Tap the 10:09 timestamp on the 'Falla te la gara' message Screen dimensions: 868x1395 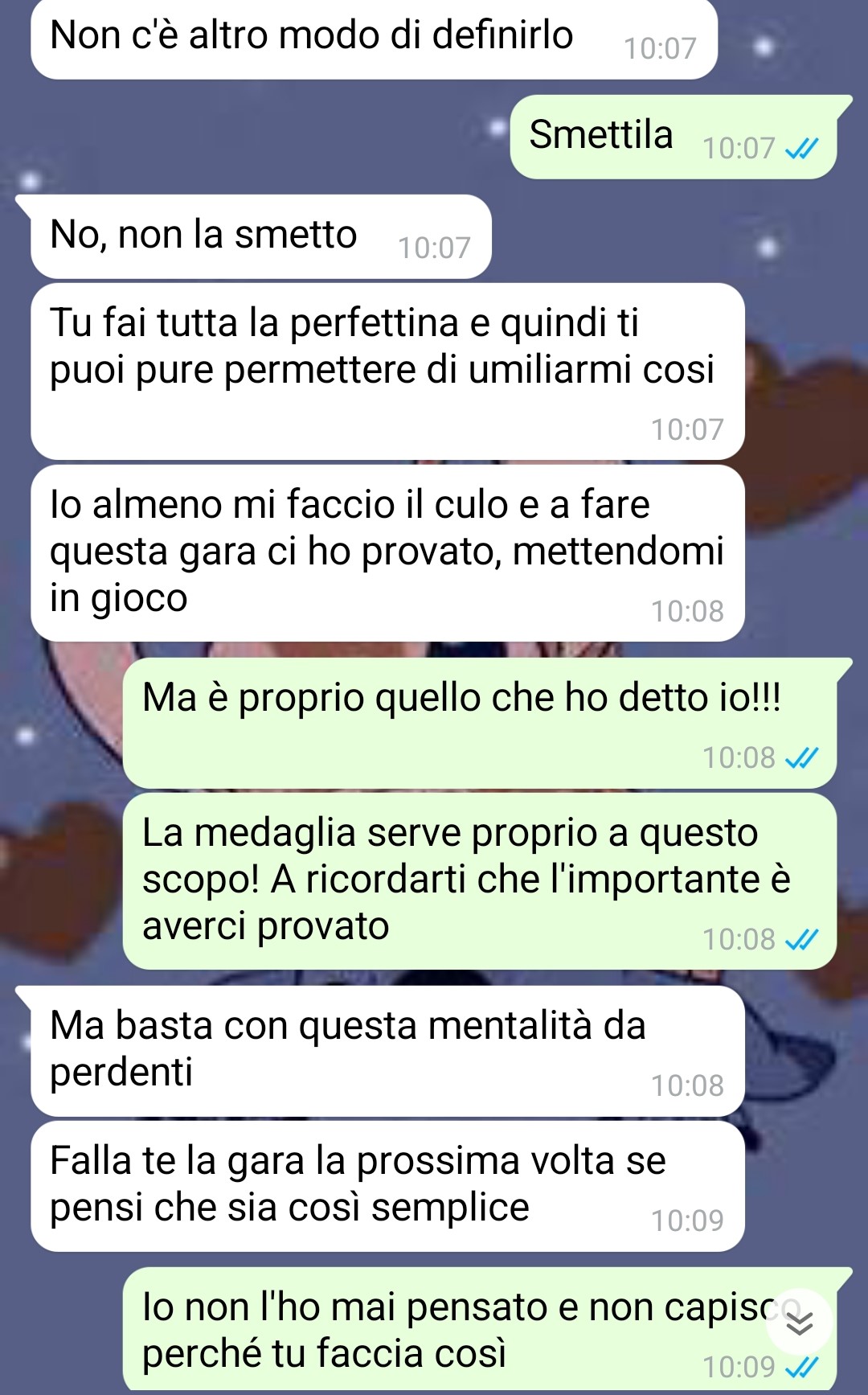coord(687,1221)
